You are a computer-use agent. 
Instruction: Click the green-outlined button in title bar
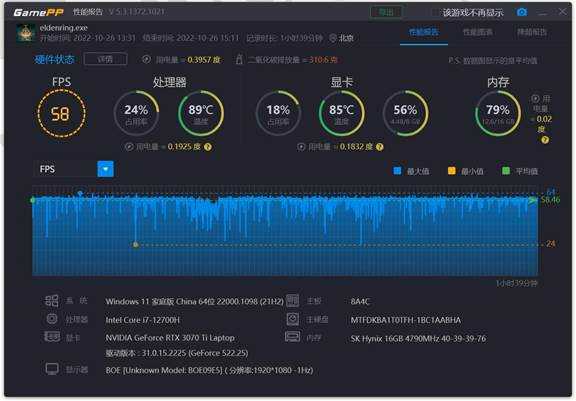tap(386, 12)
